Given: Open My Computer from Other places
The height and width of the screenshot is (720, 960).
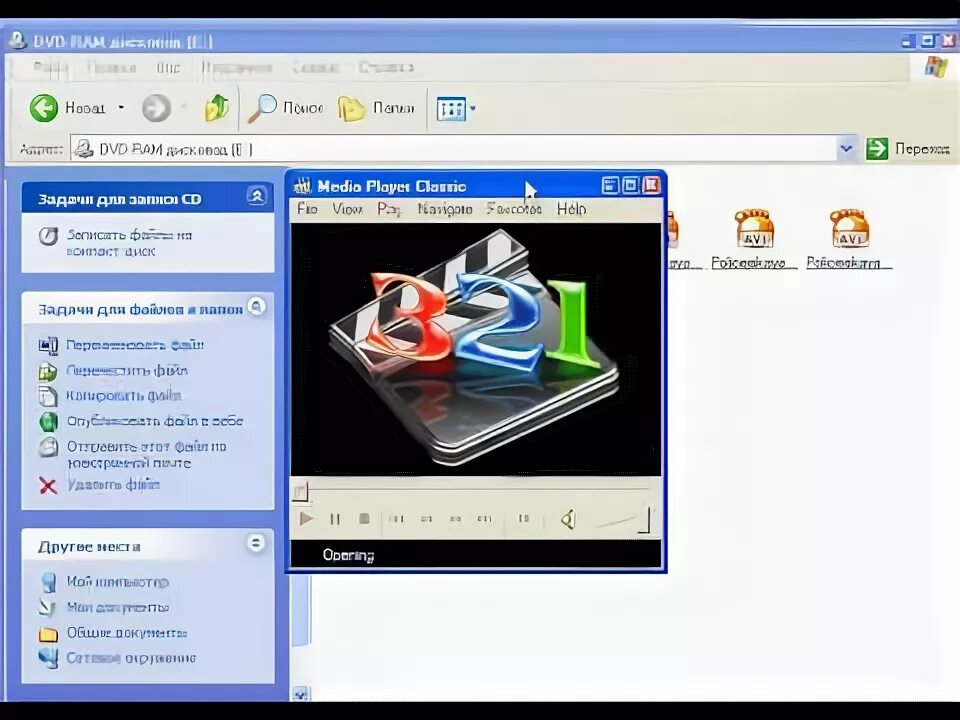Looking at the screenshot, I should click(x=118, y=582).
